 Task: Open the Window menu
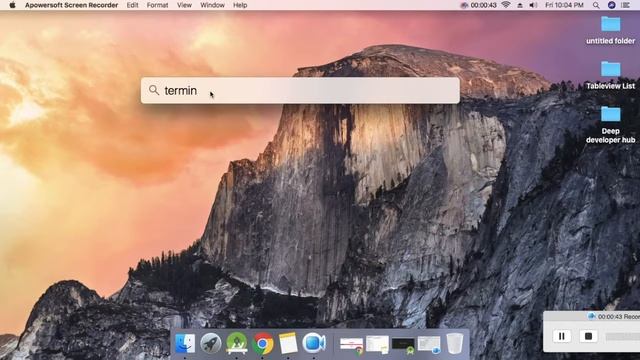[x=212, y=5]
